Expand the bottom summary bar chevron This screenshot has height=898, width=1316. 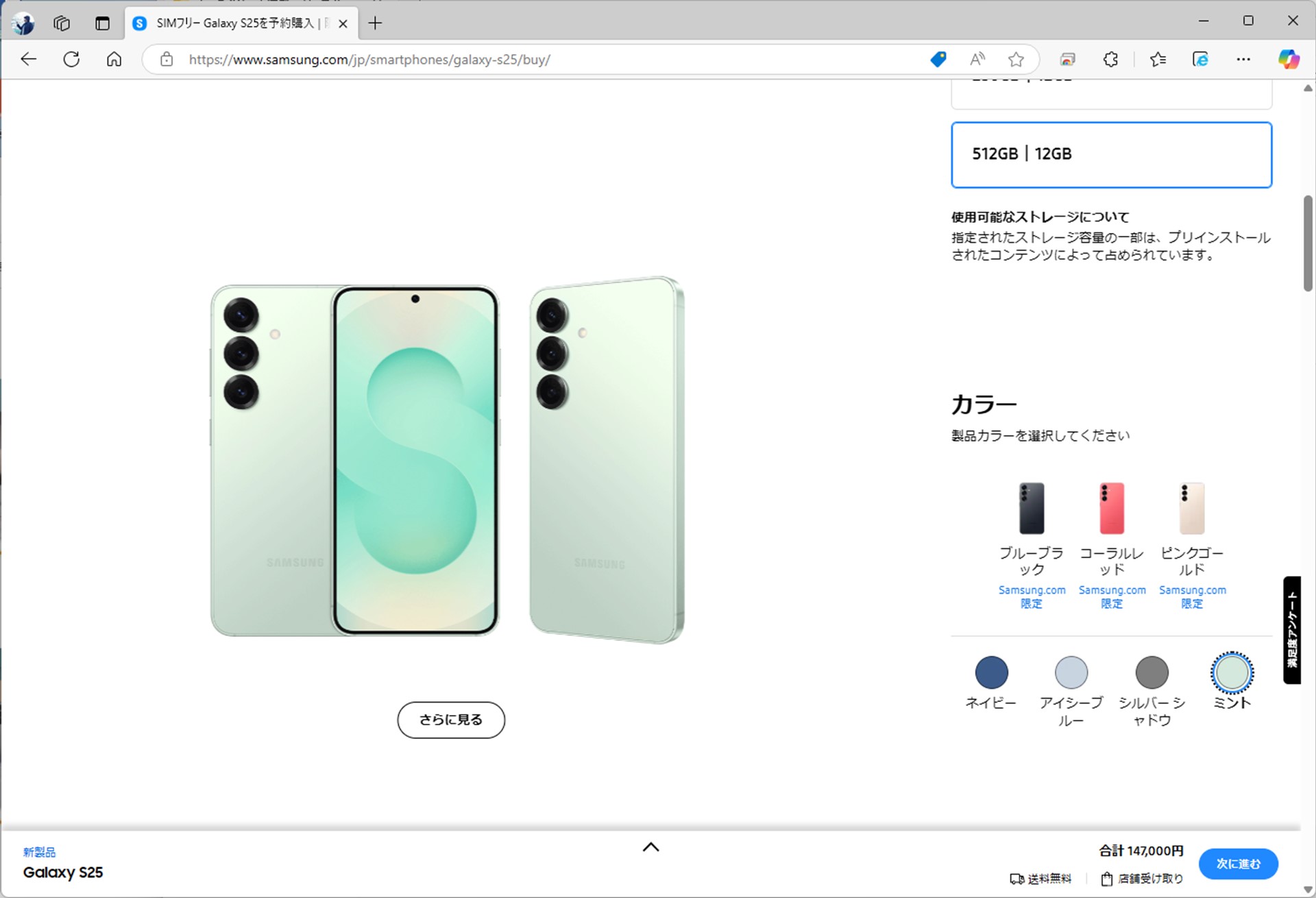(x=650, y=847)
